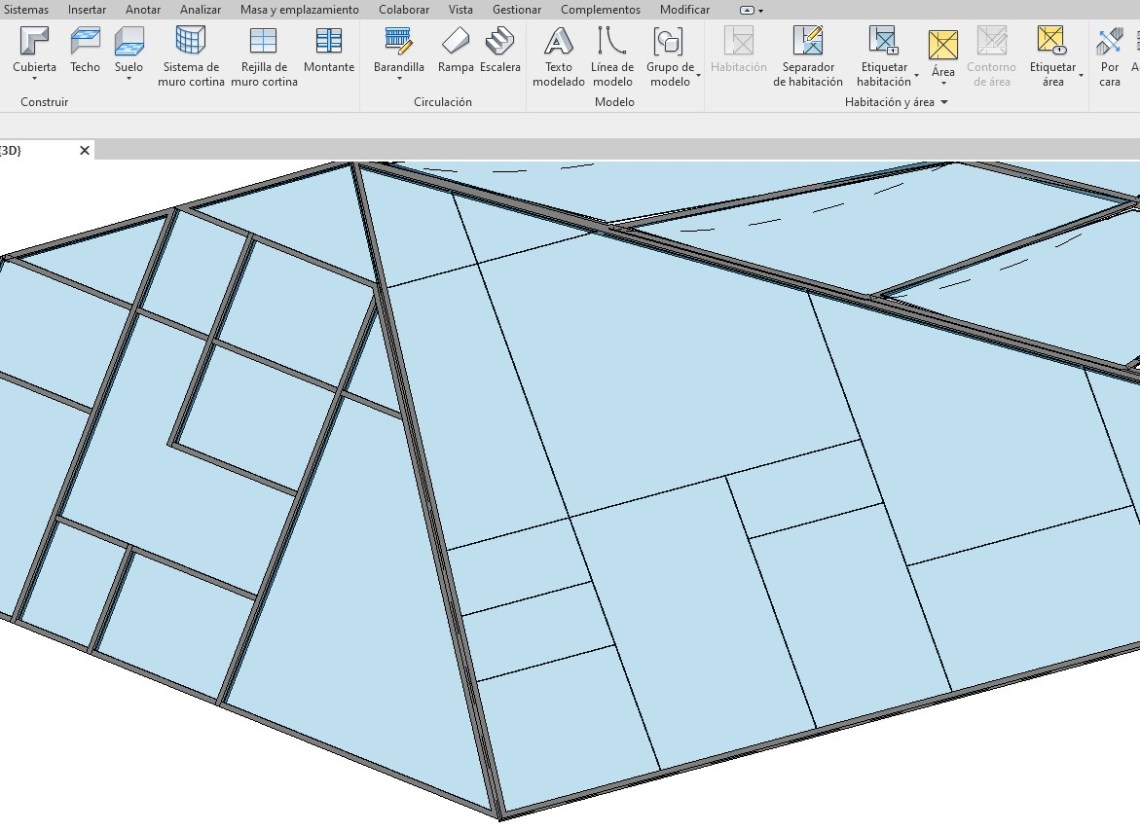Expand the Grupo de modelo dropdown
The image size is (1140, 831).
click(698, 75)
